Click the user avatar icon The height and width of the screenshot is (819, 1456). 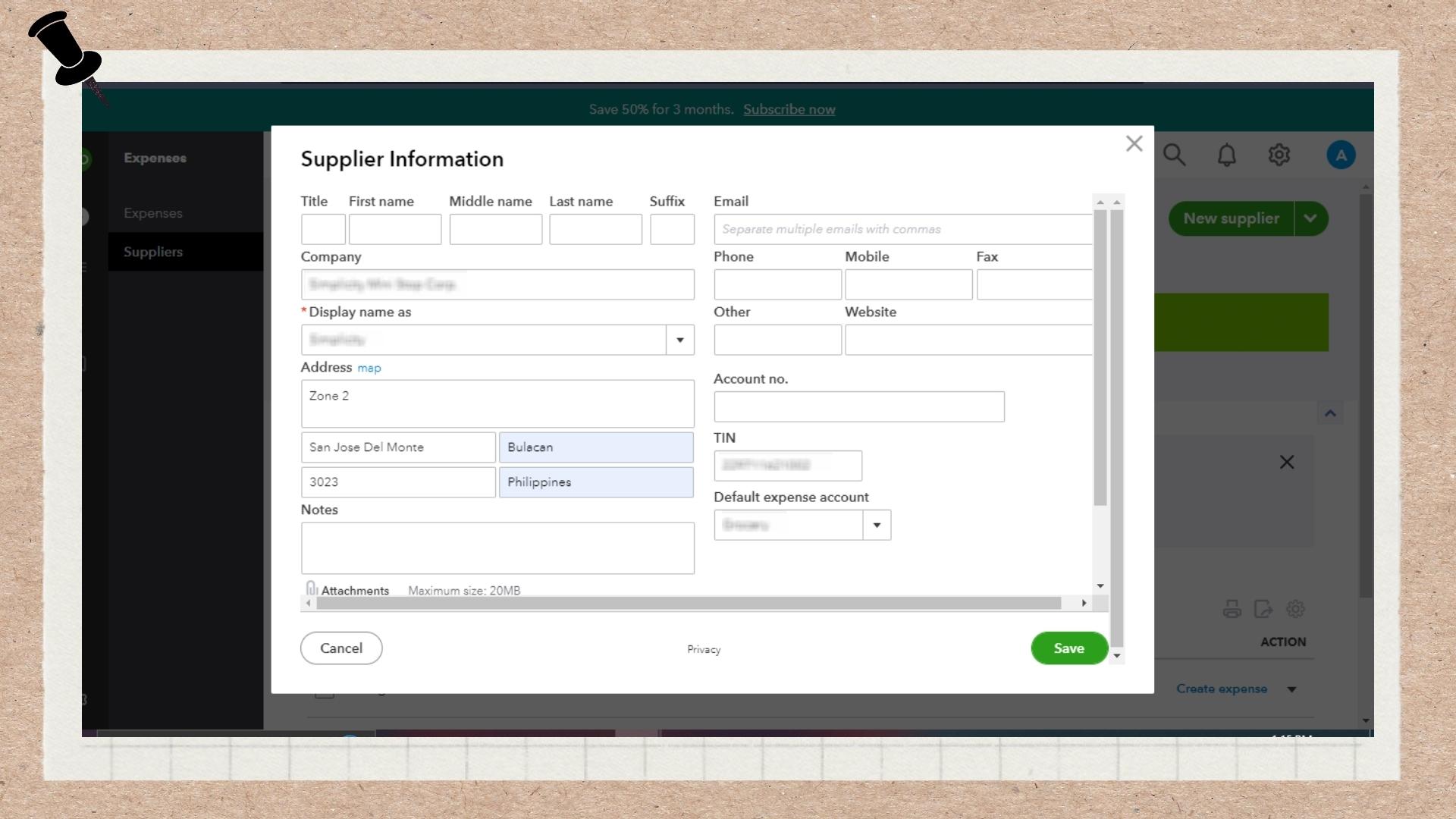tap(1340, 155)
